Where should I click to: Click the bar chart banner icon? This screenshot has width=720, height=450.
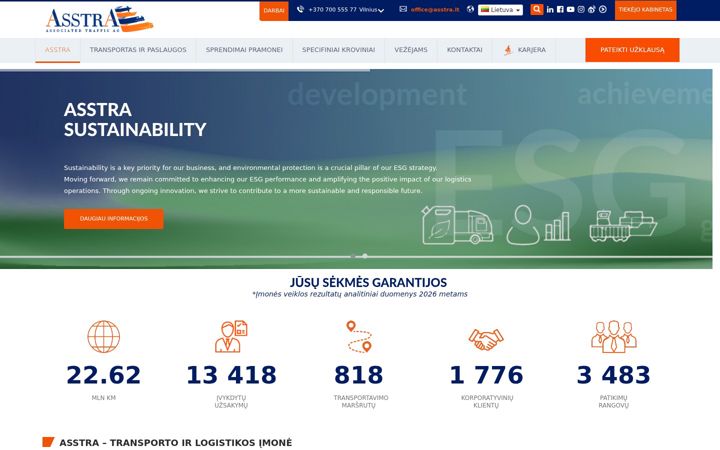pos(557,226)
